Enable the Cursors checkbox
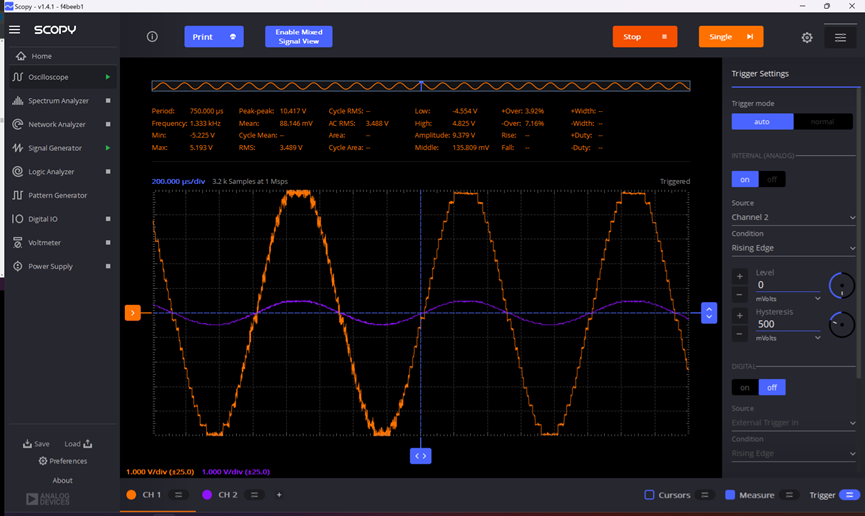865x516 pixels. (x=649, y=495)
